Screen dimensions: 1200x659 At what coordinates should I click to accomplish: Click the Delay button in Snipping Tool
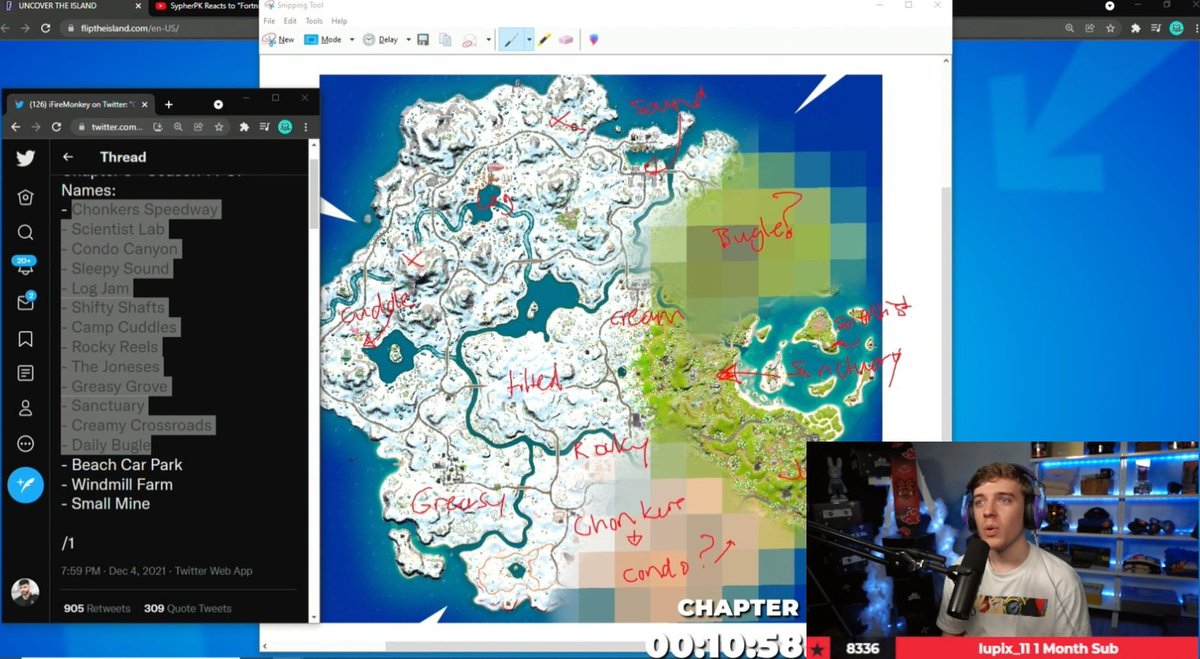point(380,40)
